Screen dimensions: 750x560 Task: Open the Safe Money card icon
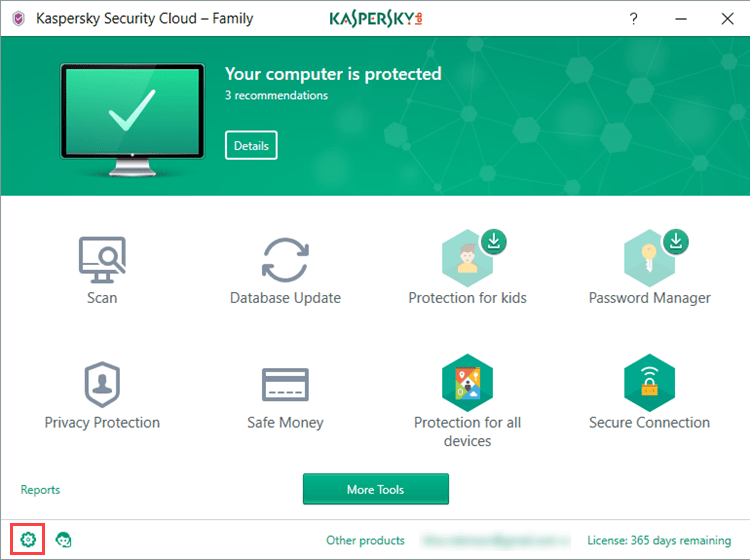tap(285, 384)
